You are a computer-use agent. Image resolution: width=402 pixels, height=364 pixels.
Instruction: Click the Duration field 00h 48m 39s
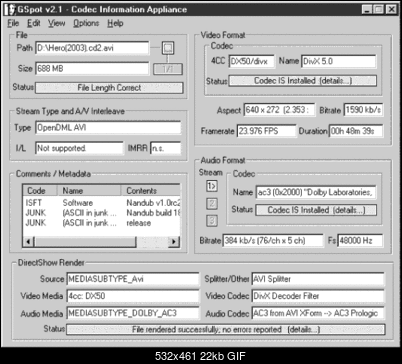click(356, 131)
